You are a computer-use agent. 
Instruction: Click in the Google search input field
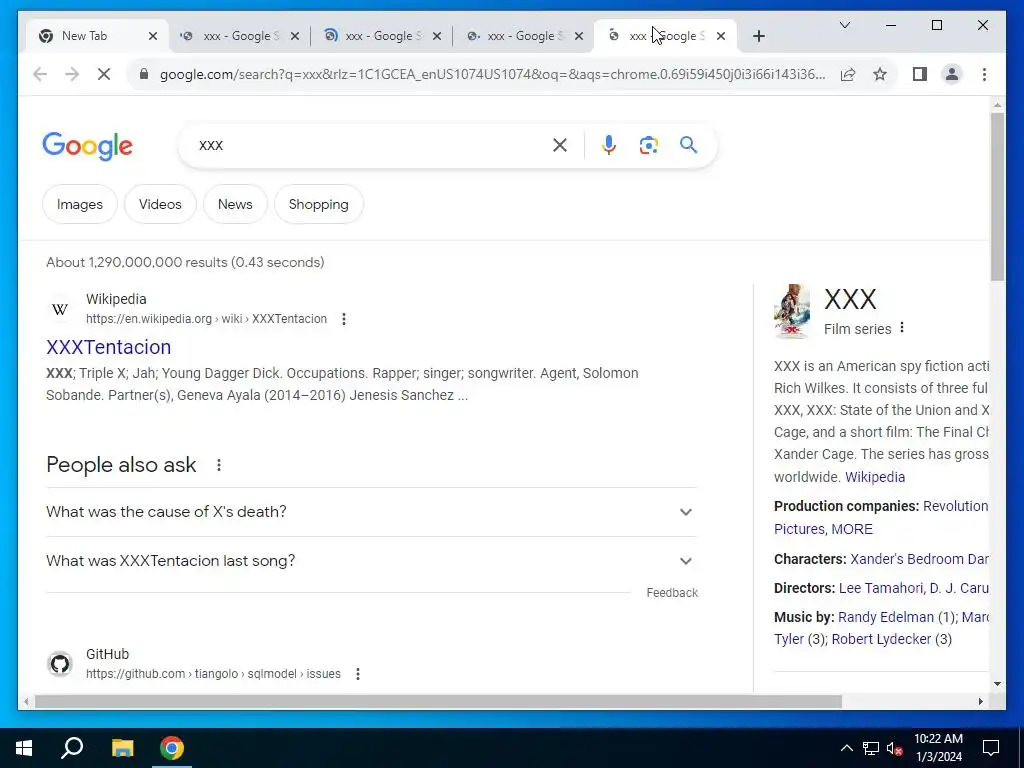click(372, 145)
